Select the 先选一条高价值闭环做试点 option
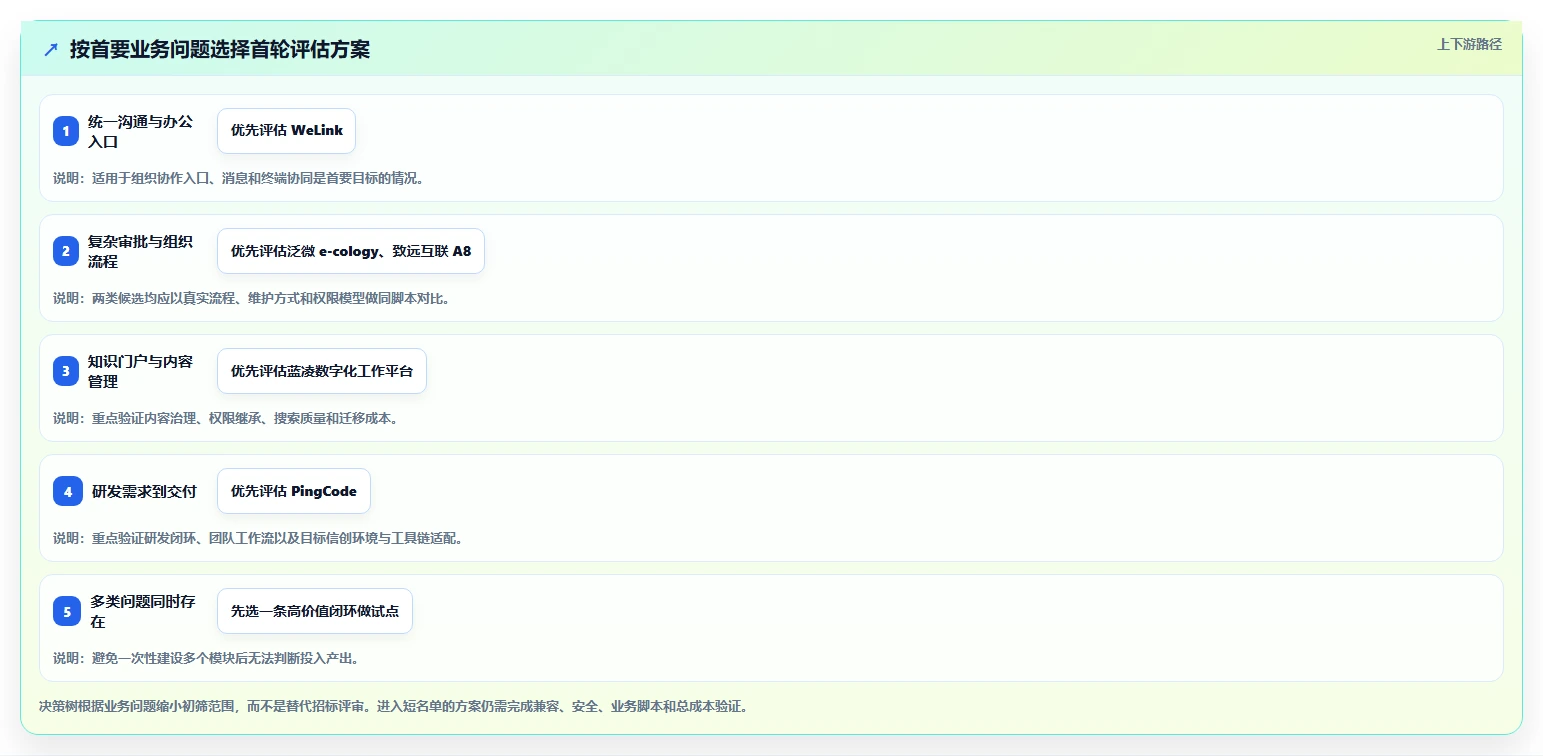The width and height of the screenshot is (1543, 756). click(315, 611)
